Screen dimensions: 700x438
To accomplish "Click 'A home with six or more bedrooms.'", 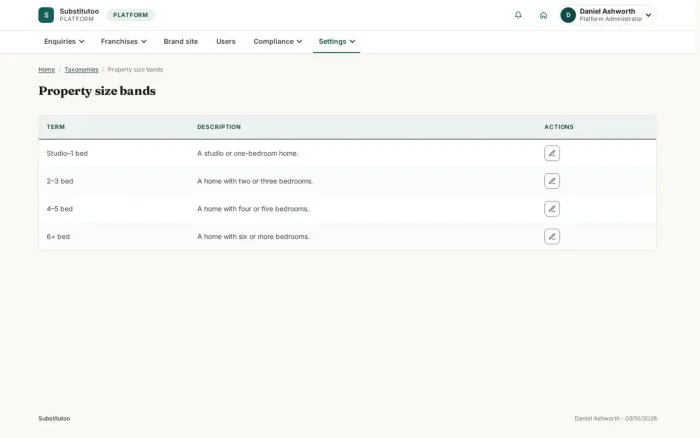I will pyautogui.click(x=253, y=236).
